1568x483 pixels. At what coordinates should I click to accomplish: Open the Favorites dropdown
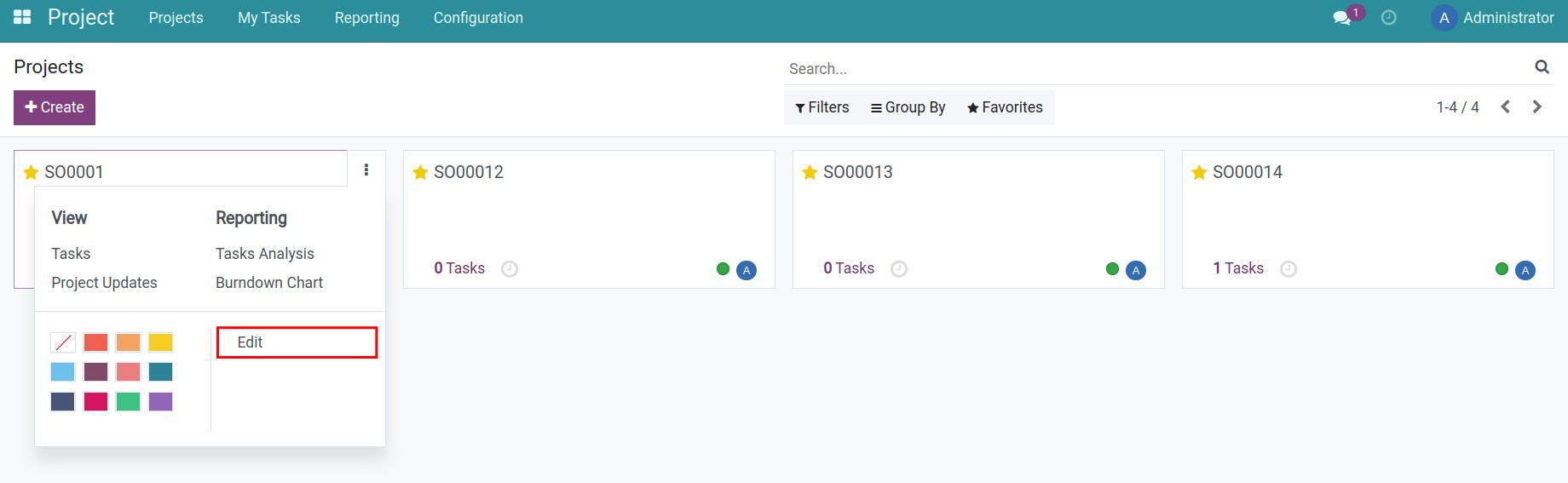pos(1005,107)
